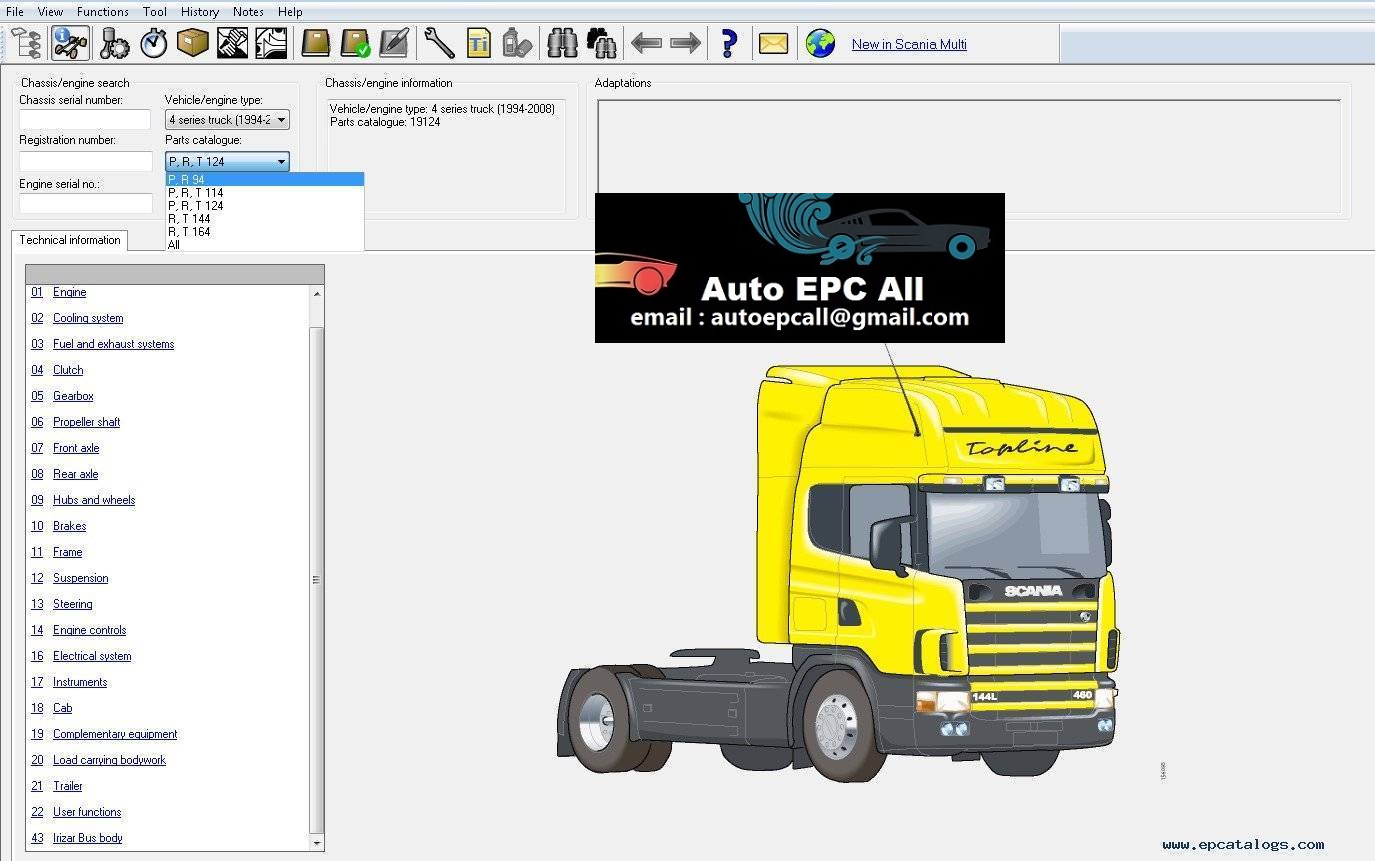Click the New in Scania Multi link
1375x861 pixels.
[x=908, y=44]
